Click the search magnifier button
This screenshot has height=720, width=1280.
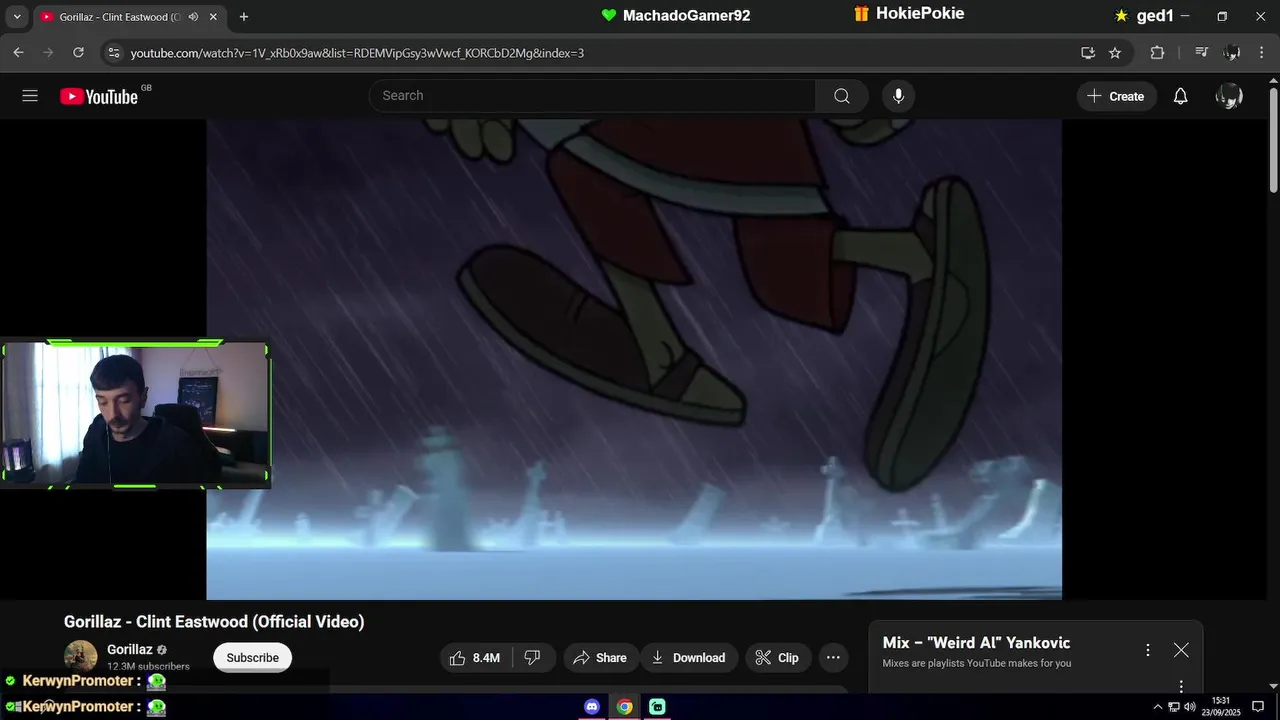[x=842, y=96]
